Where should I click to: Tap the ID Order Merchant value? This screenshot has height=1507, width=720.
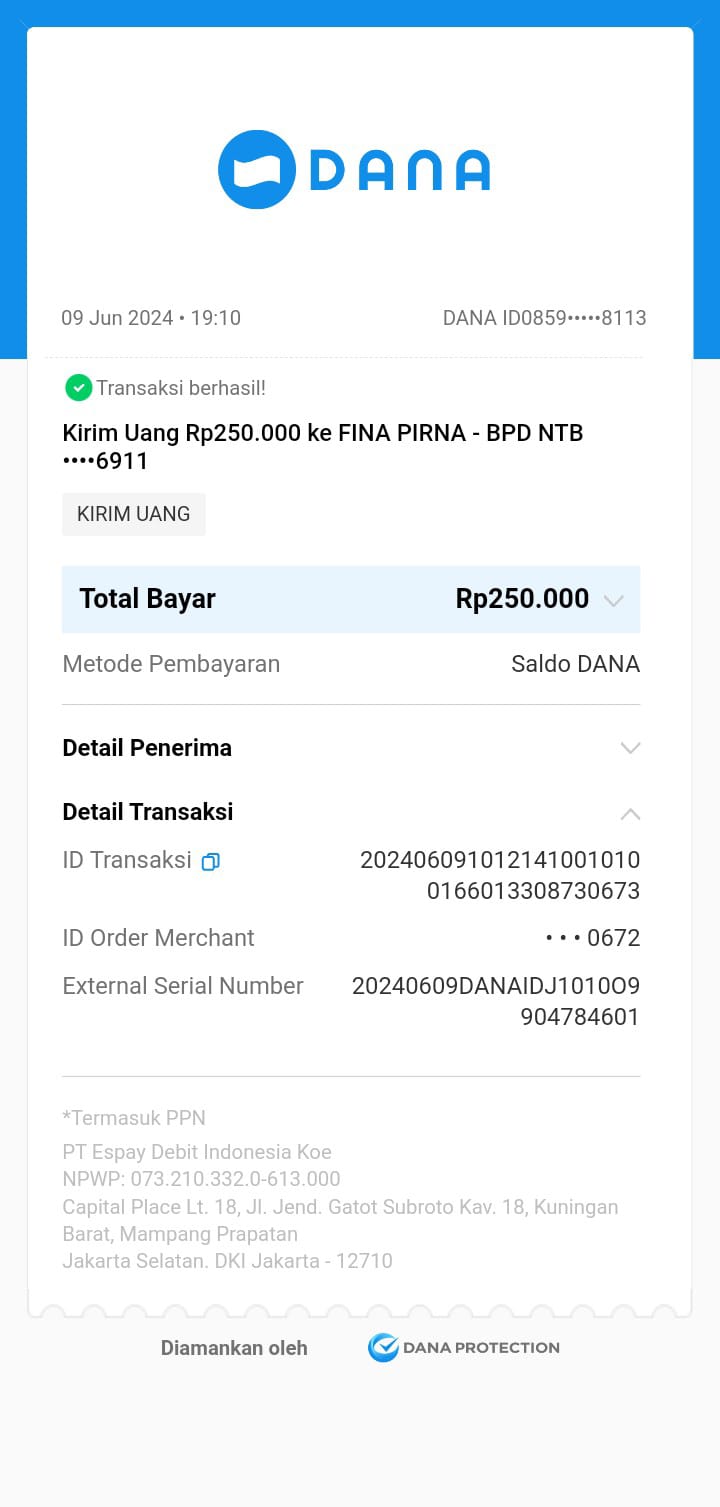(x=592, y=938)
